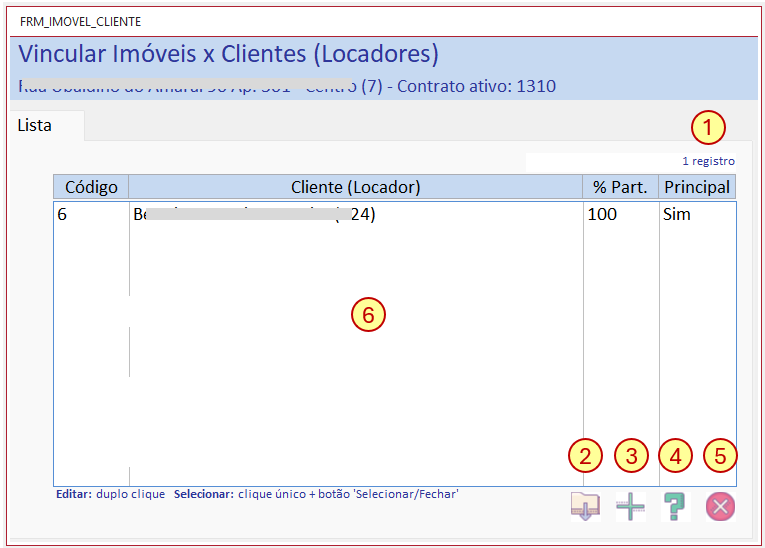Click the 'Editar: duplo clique' hint text
This screenshot has height=548, width=765.
(110, 494)
